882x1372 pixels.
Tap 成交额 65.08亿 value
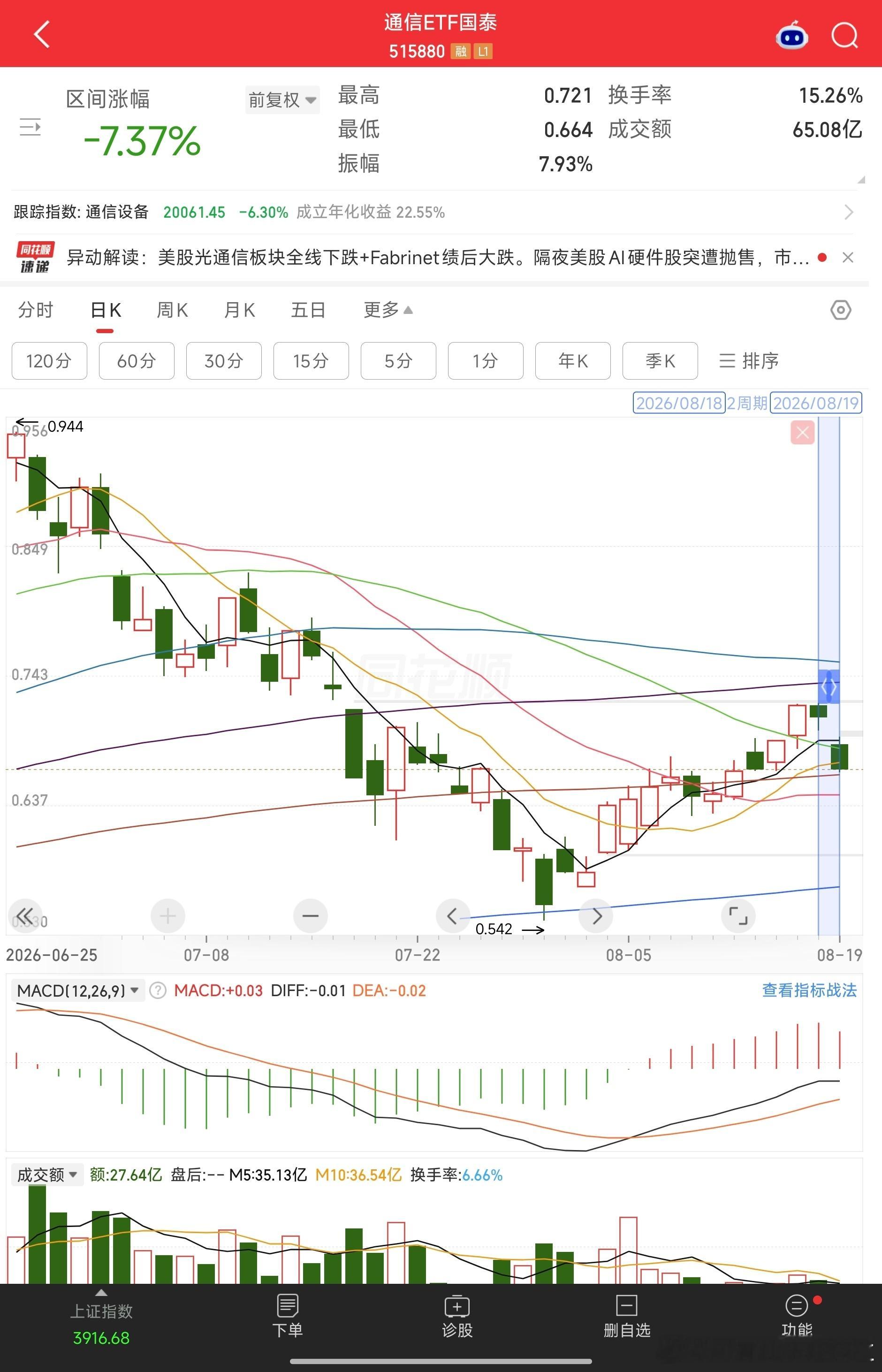coord(827,130)
